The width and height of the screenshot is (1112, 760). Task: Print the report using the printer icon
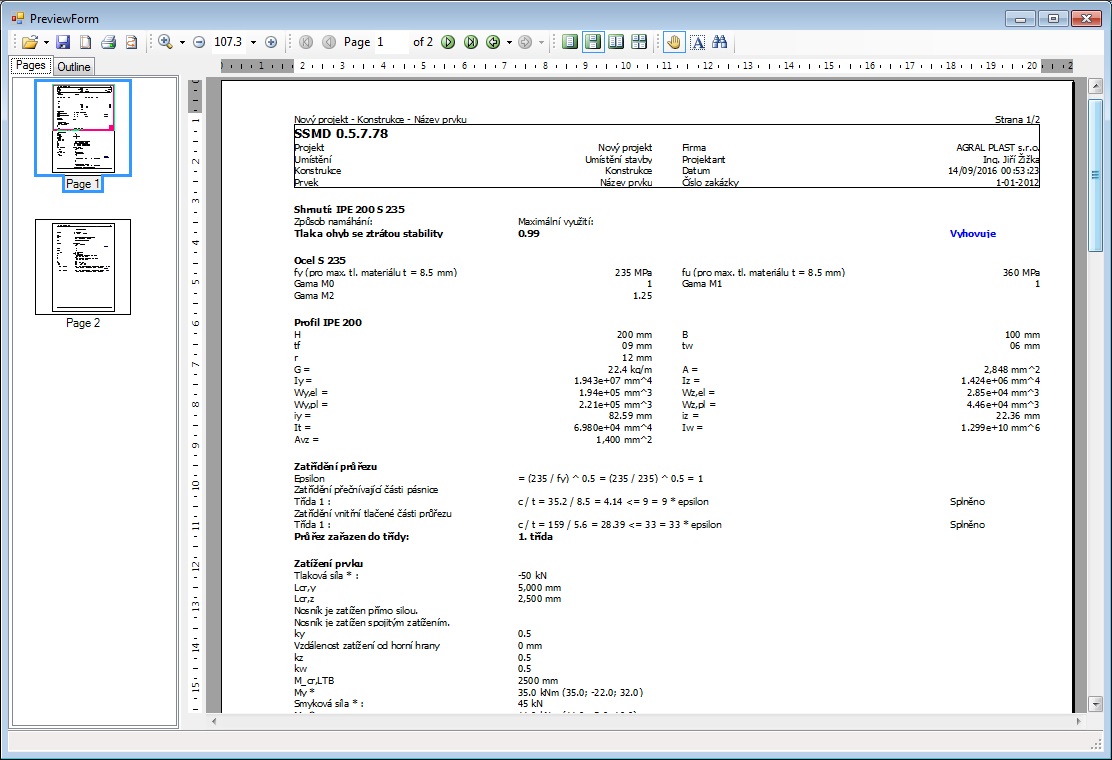(x=108, y=42)
